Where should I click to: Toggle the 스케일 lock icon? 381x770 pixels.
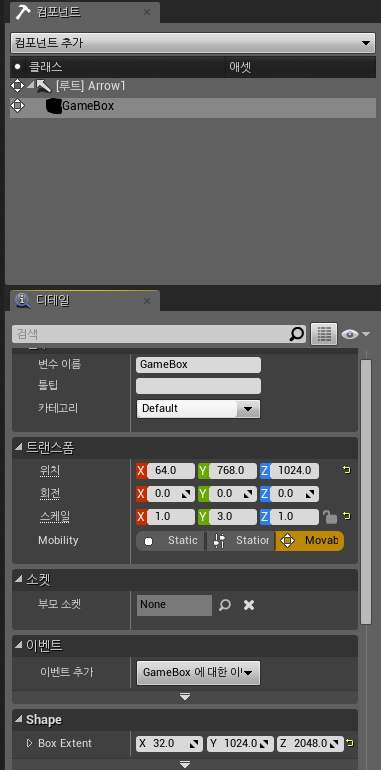point(330,517)
